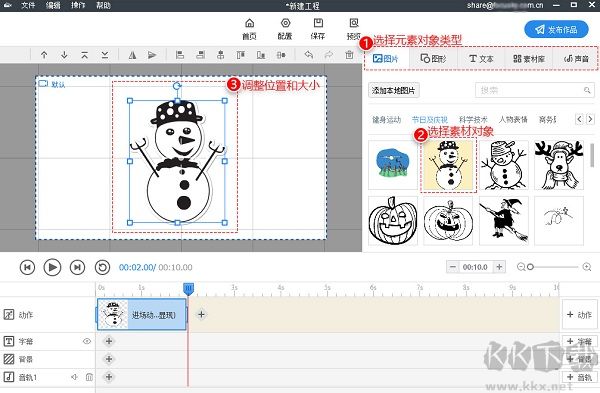Switch to the 素材库 tab
This screenshot has width=600, height=393.
click(x=528, y=59)
